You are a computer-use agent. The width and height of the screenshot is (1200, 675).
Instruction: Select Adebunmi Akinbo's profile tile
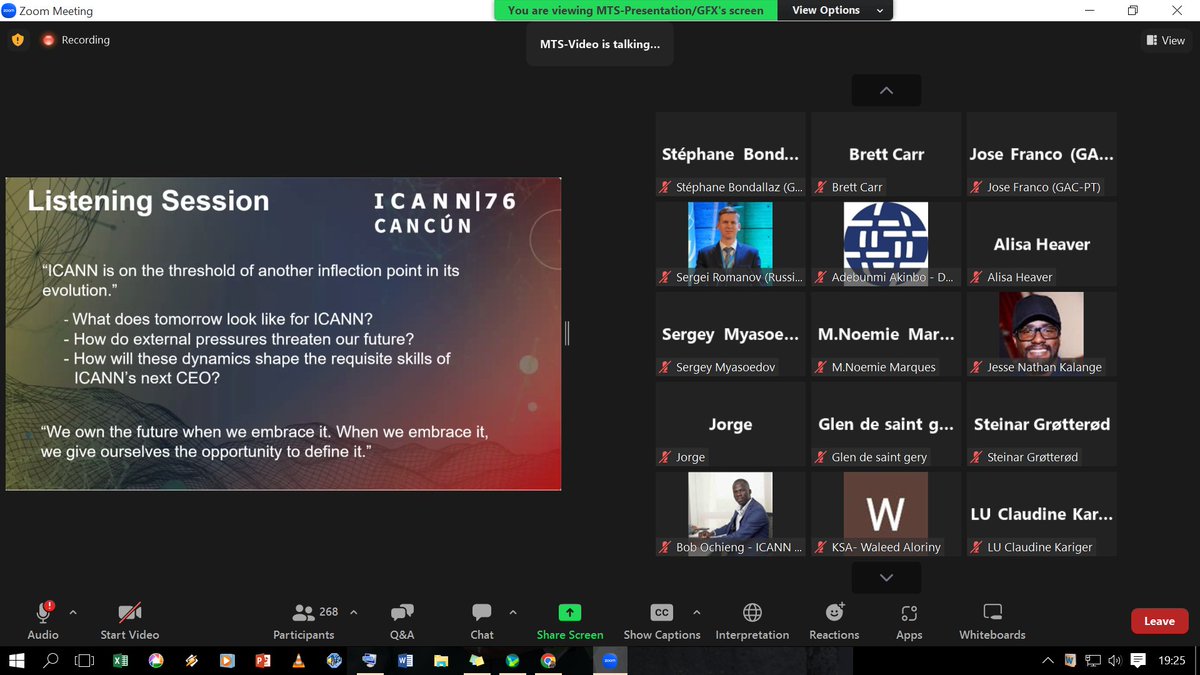coord(886,244)
